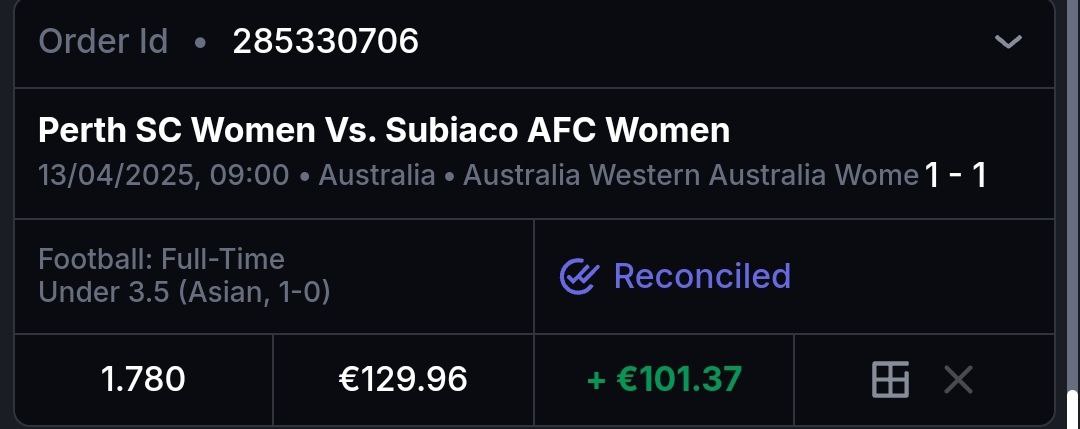This screenshot has width=1080, height=429.
Task: Click the match date 13/04/2025
Action: (120, 176)
